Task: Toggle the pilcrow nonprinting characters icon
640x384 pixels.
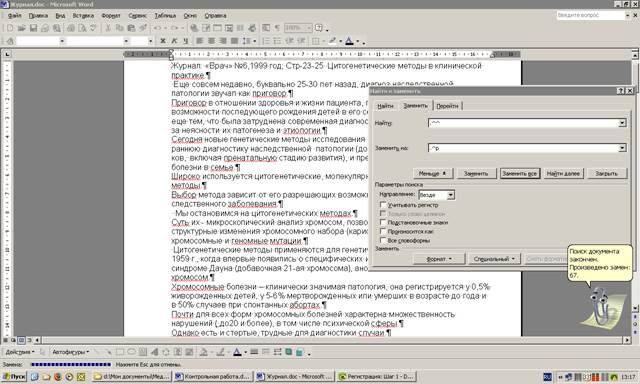Action: [277, 28]
